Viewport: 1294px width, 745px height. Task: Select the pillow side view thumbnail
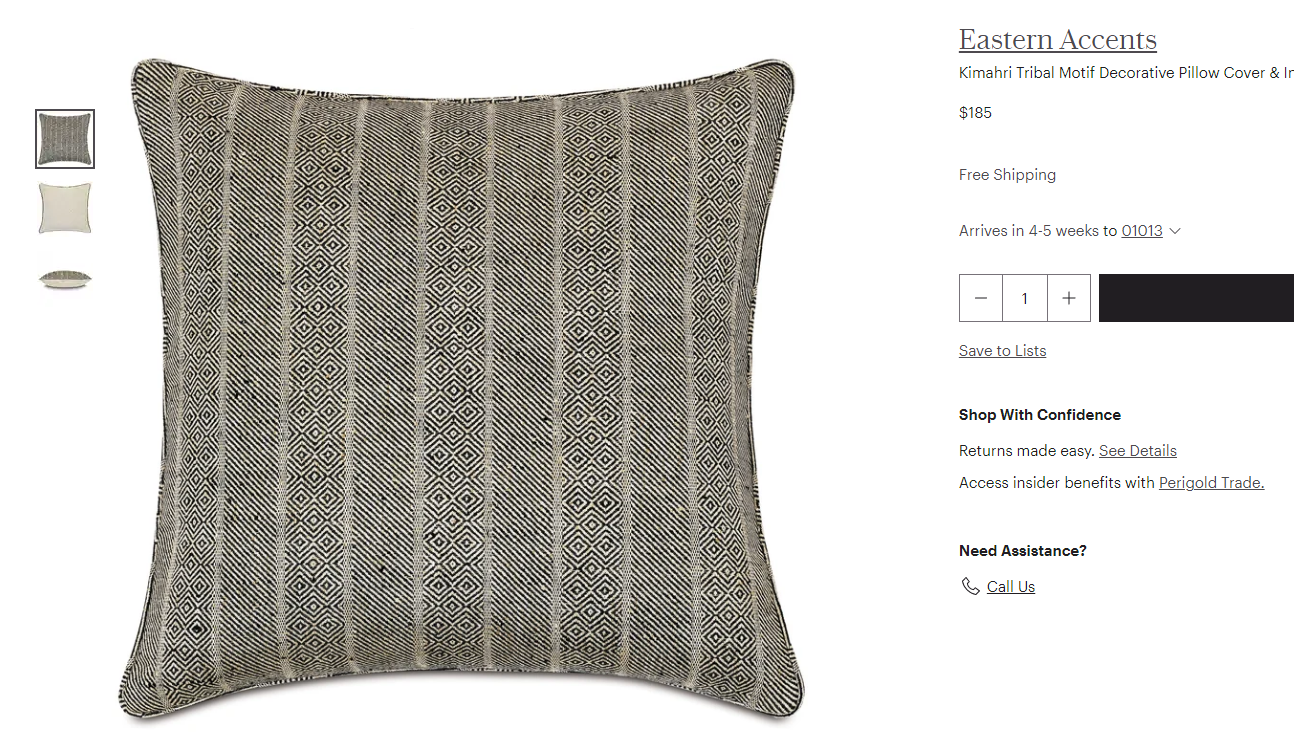65,278
